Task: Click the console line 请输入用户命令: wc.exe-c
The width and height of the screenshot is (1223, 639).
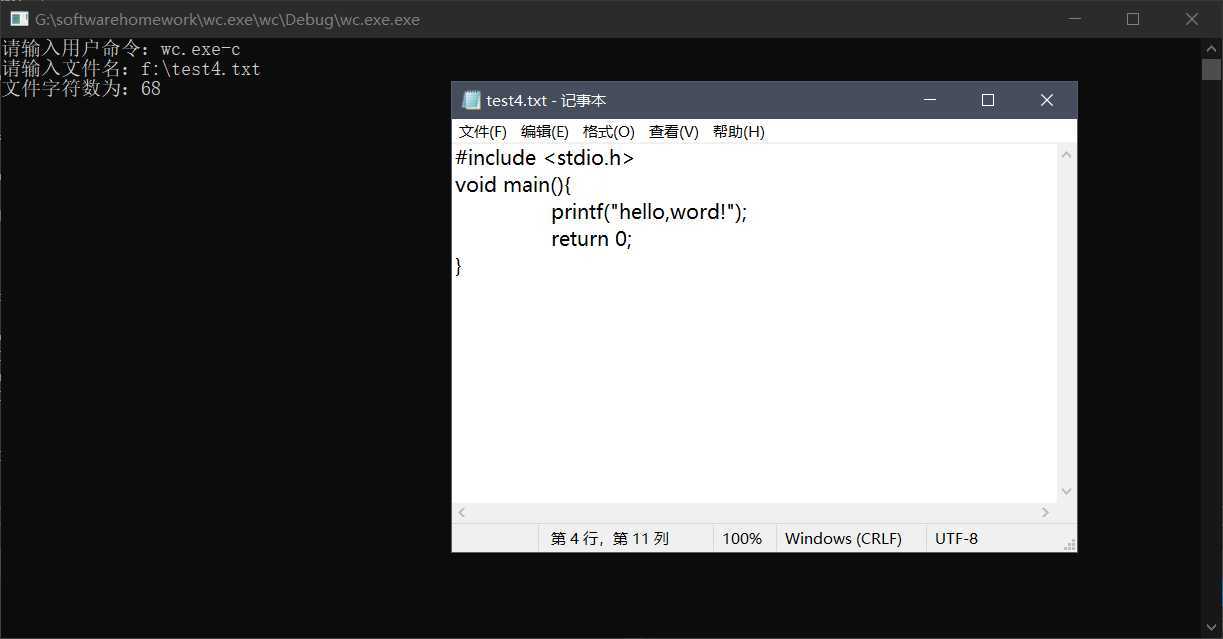Action: tap(121, 49)
